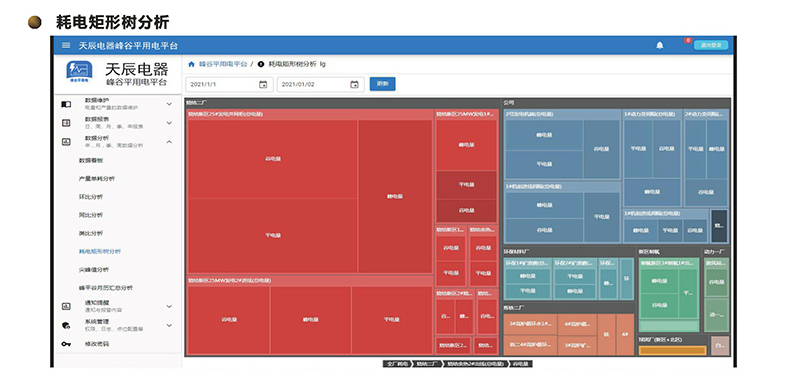Open notifications bell icon
Image resolution: width=796 pixels, height=372 pixels.
pos(659,45)
